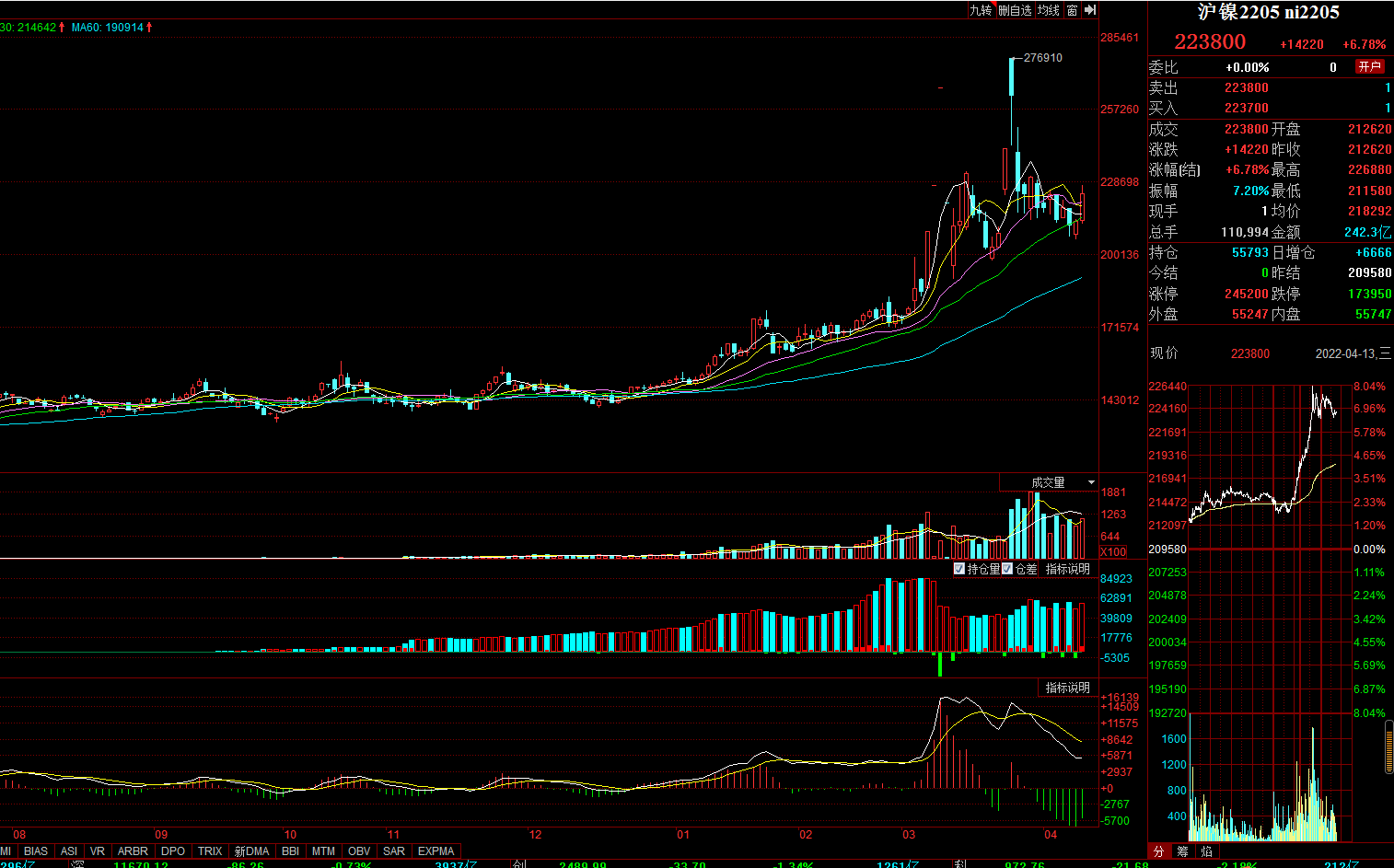Click 删自选 to remove from watchlist
This screenshot has height=868, width=1394.
[x=1015, y=10]
